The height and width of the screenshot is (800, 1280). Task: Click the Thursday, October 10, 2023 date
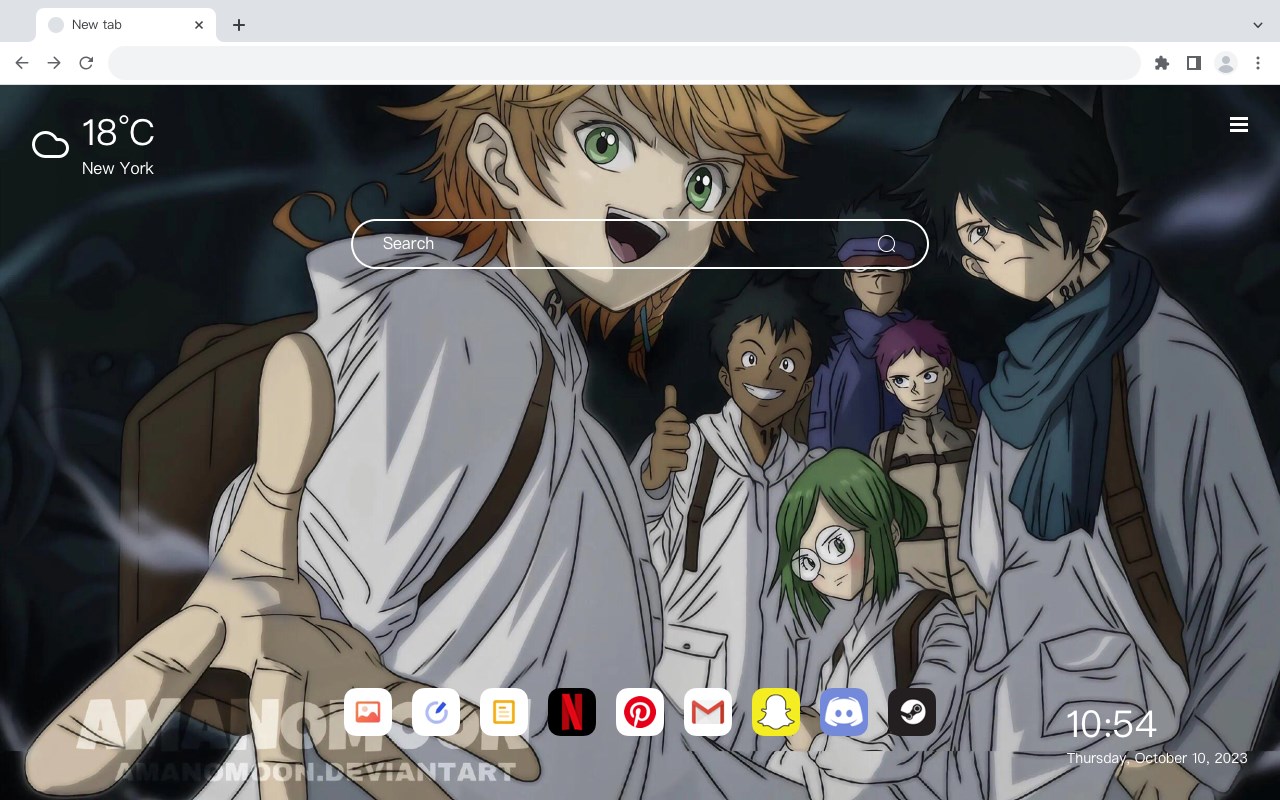[x=1157, y=758]
